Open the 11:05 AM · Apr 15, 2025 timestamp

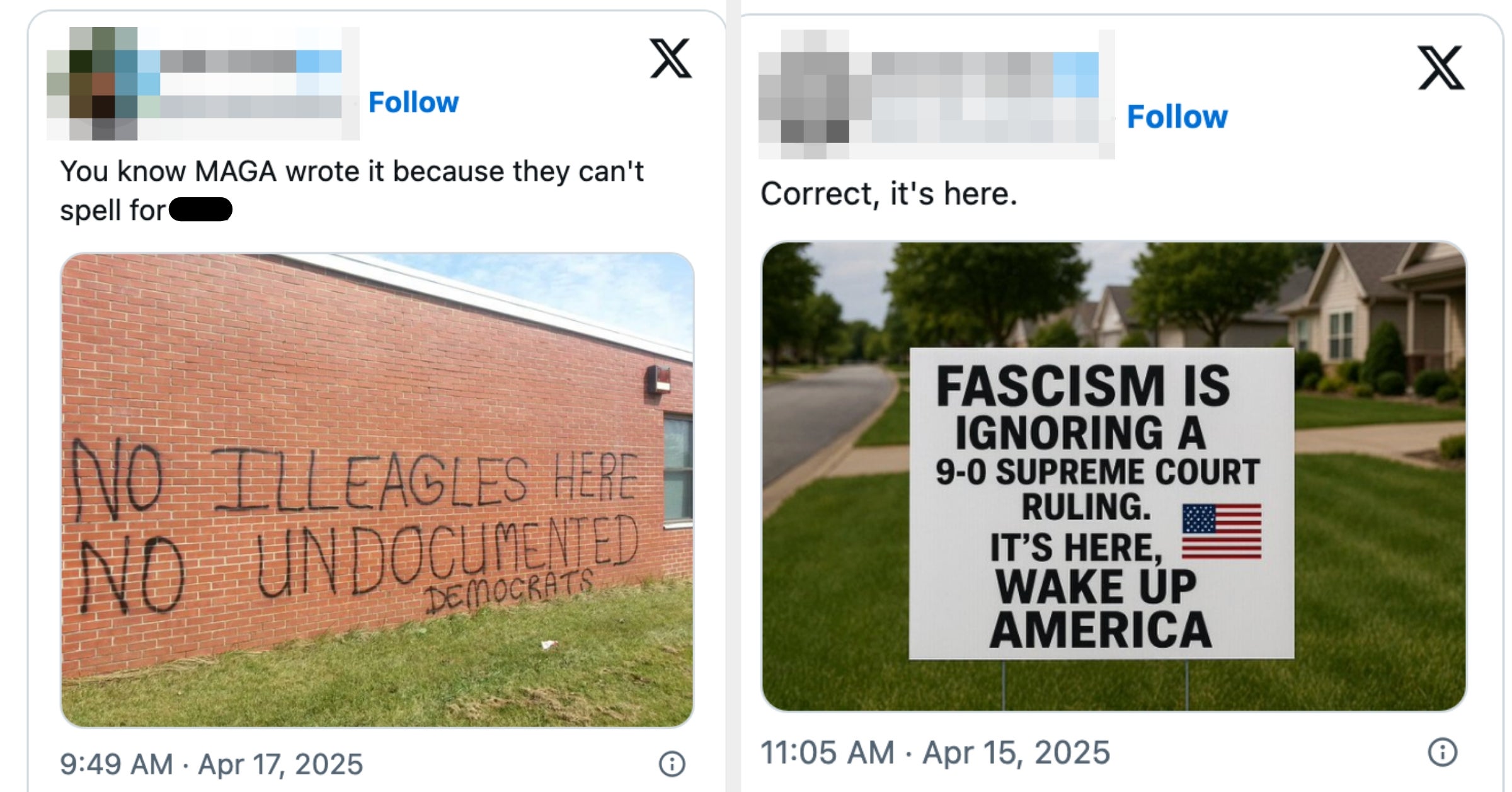(x=935, y=752)
